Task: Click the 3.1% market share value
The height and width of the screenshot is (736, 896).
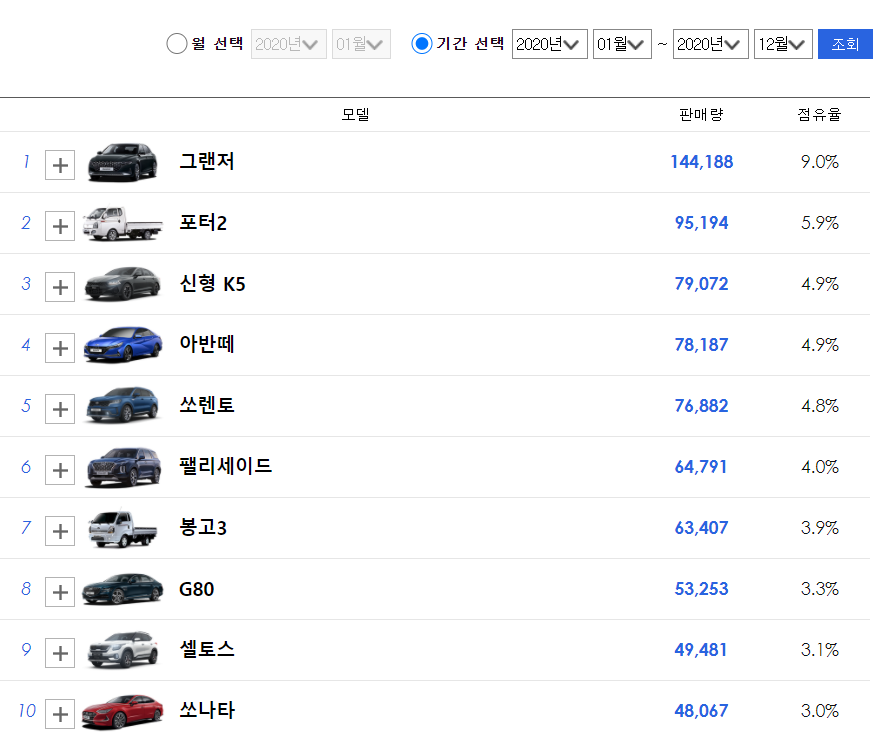Action: (x=820, y=650)
